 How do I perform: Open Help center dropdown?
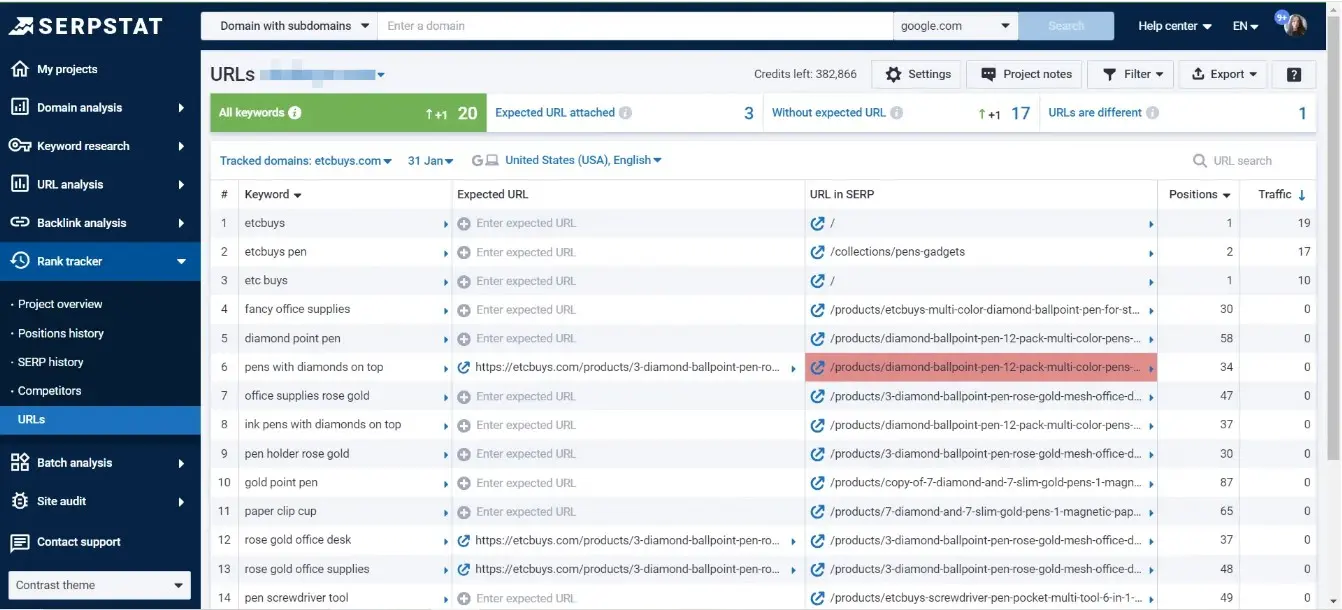1175,26
